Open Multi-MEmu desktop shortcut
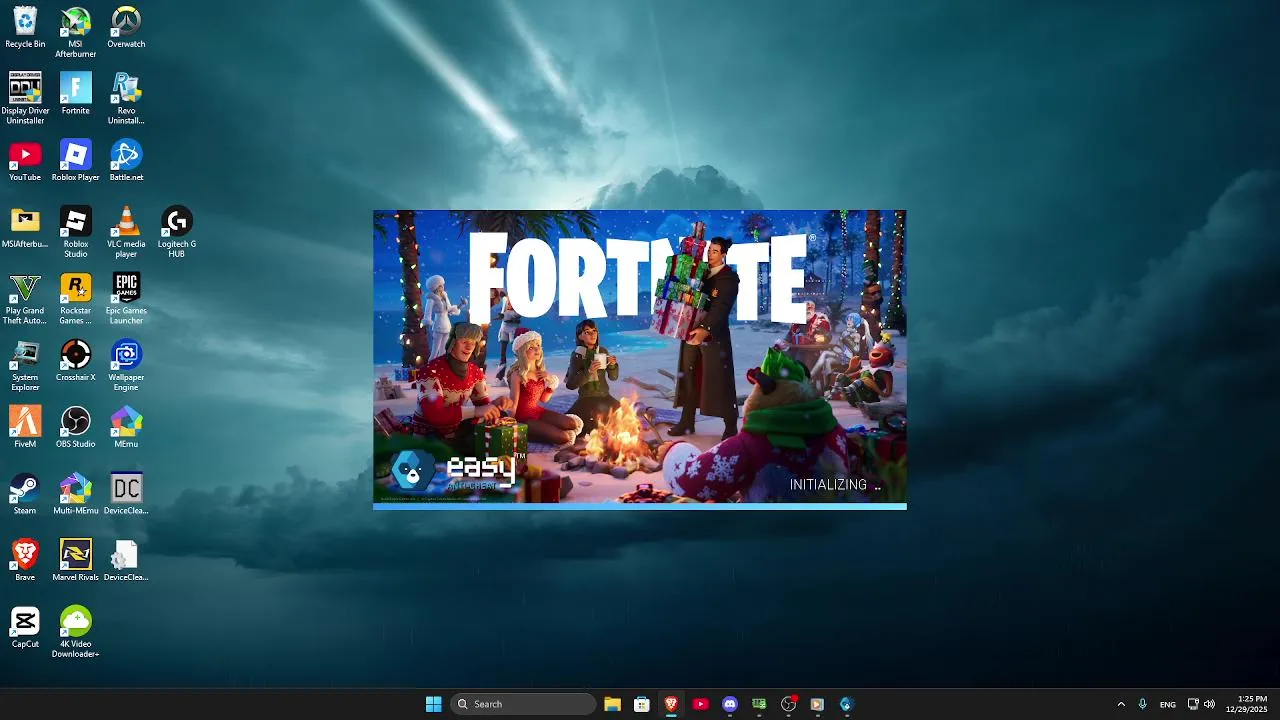 click(76, 494)
